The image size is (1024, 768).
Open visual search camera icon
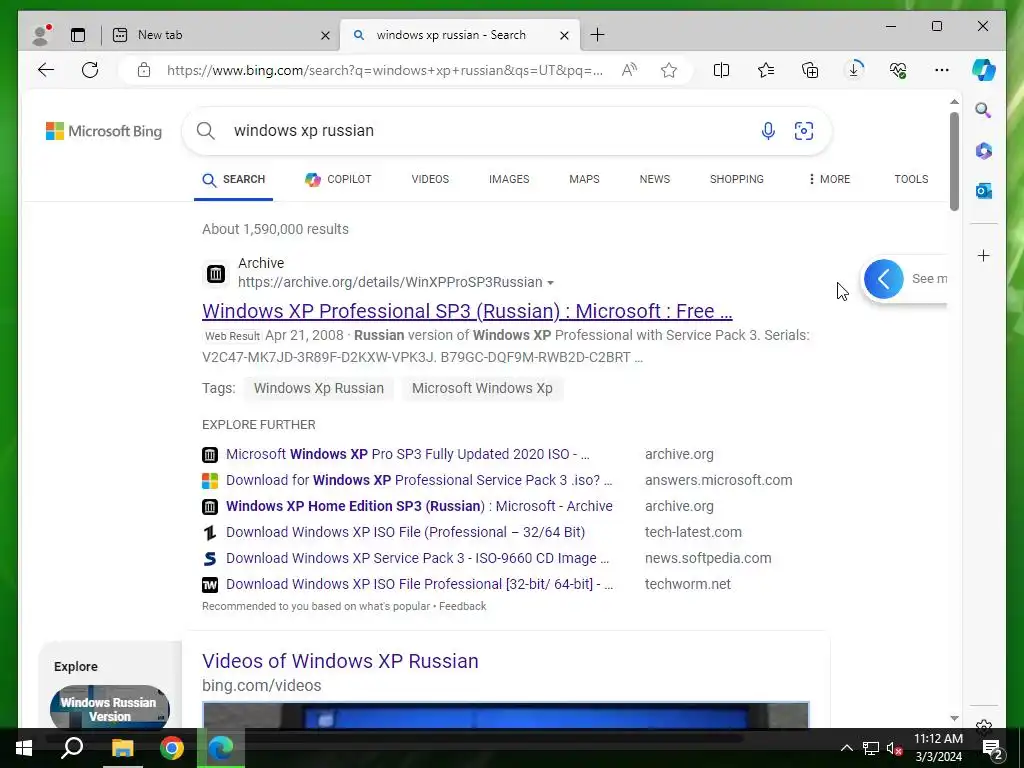pyautogui.click(x=804, y=131)
